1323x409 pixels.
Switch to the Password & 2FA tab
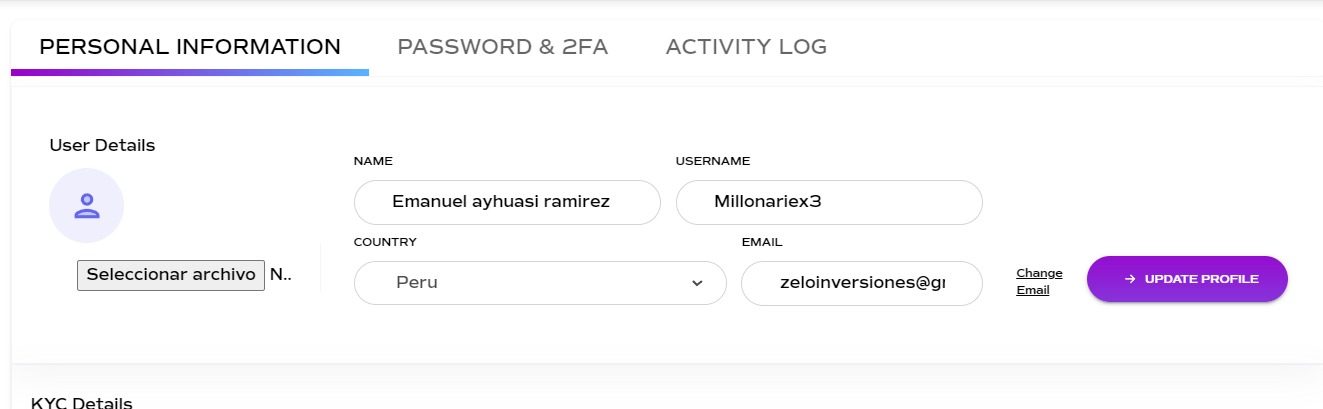(502, 46)
